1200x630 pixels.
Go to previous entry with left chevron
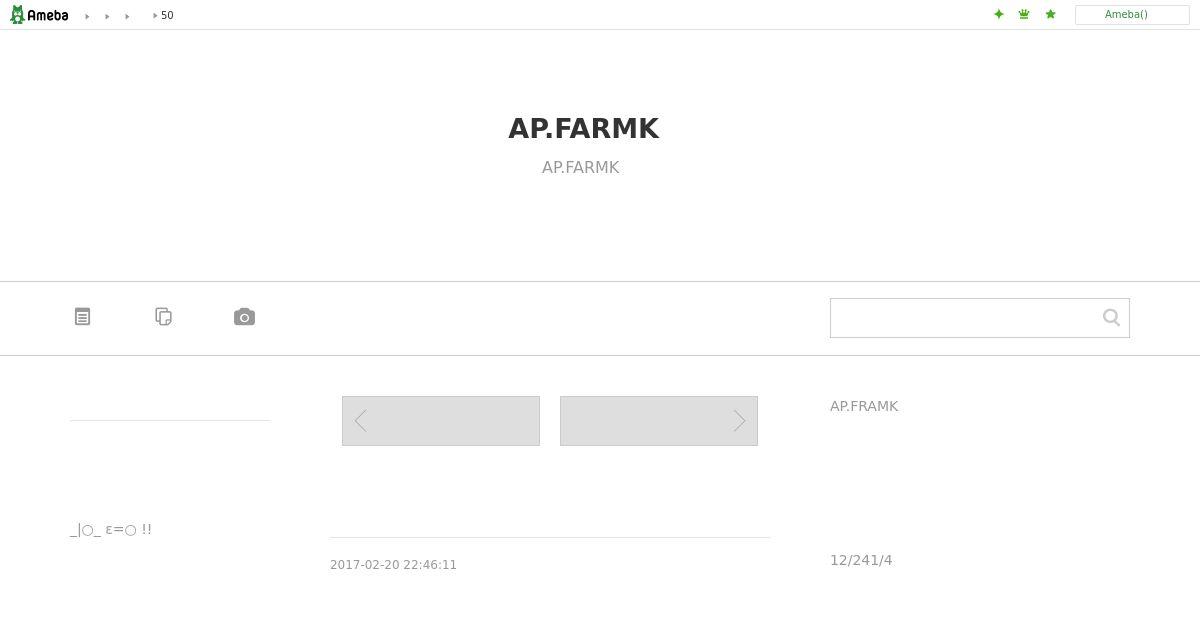441,421
